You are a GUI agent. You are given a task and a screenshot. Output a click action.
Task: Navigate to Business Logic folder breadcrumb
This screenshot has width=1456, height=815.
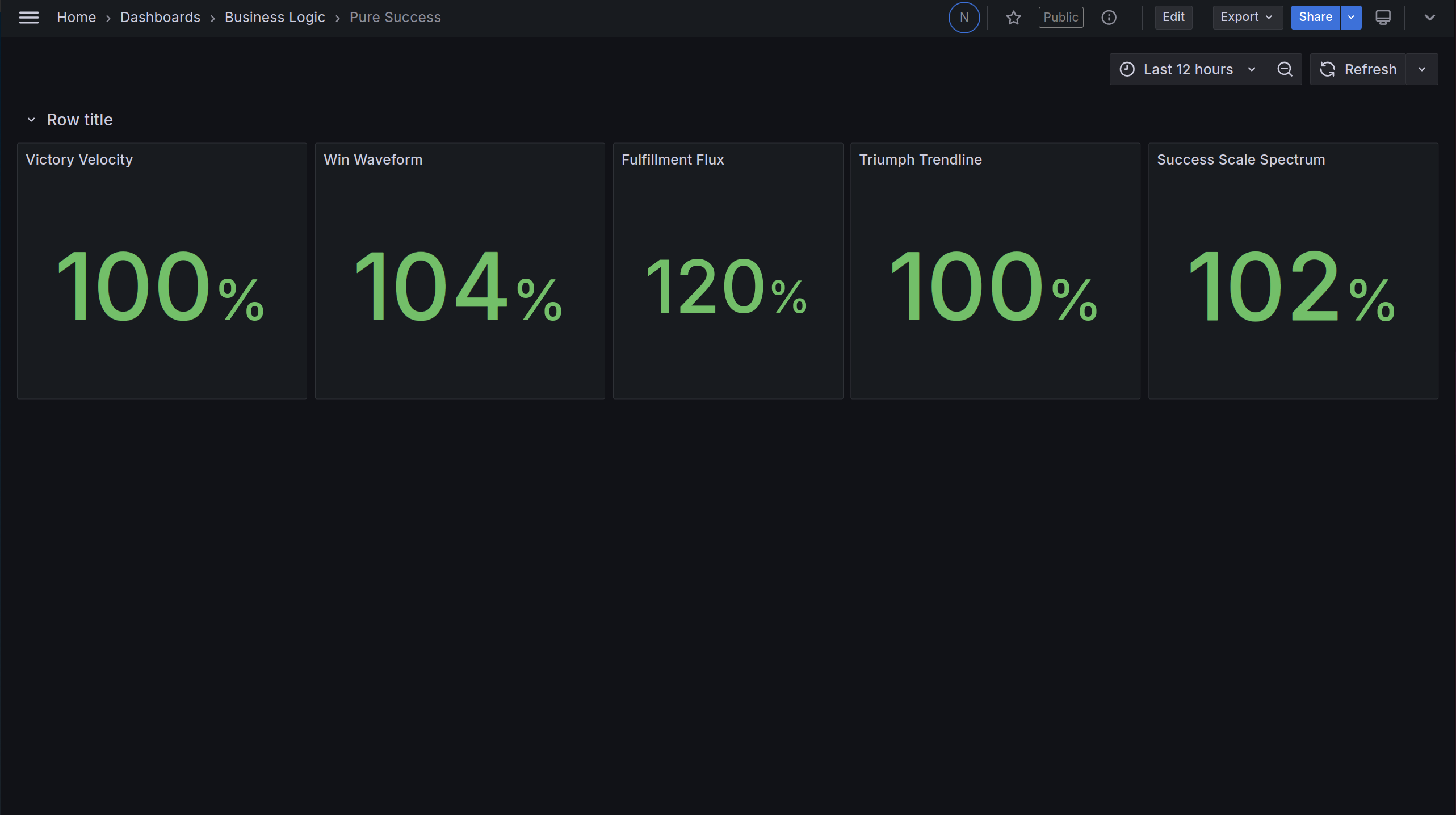[275, 18]
